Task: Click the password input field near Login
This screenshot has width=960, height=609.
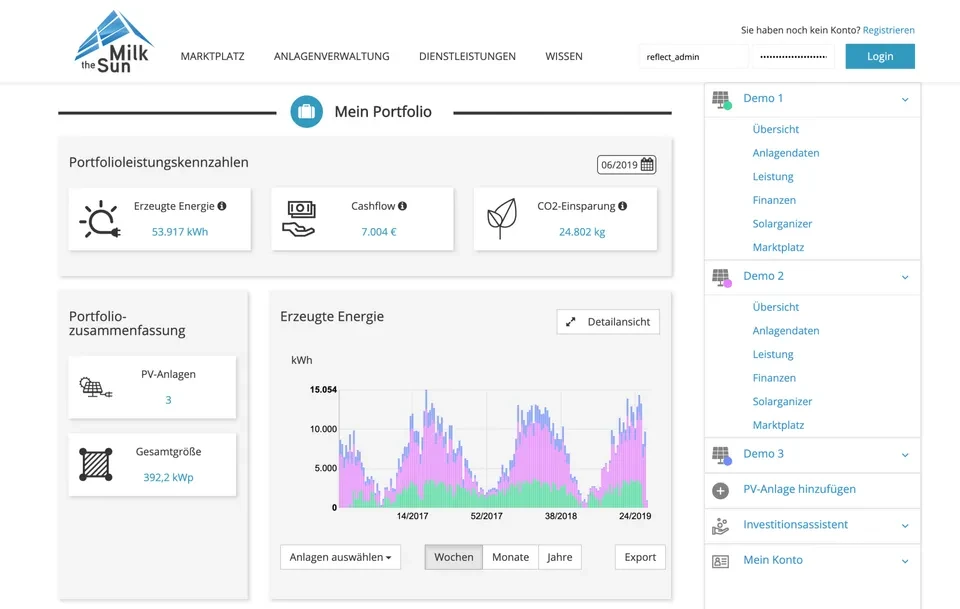Action: (x=791, y=56)
